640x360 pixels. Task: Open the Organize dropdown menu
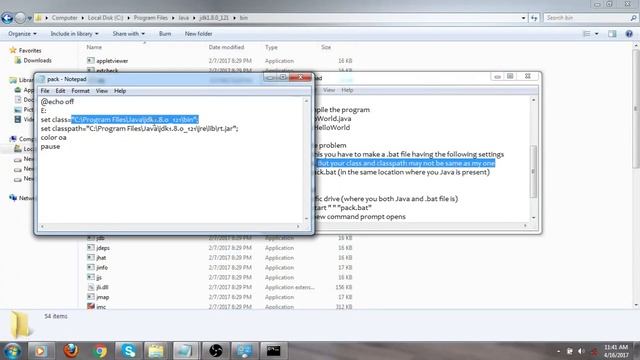(22, 34)
